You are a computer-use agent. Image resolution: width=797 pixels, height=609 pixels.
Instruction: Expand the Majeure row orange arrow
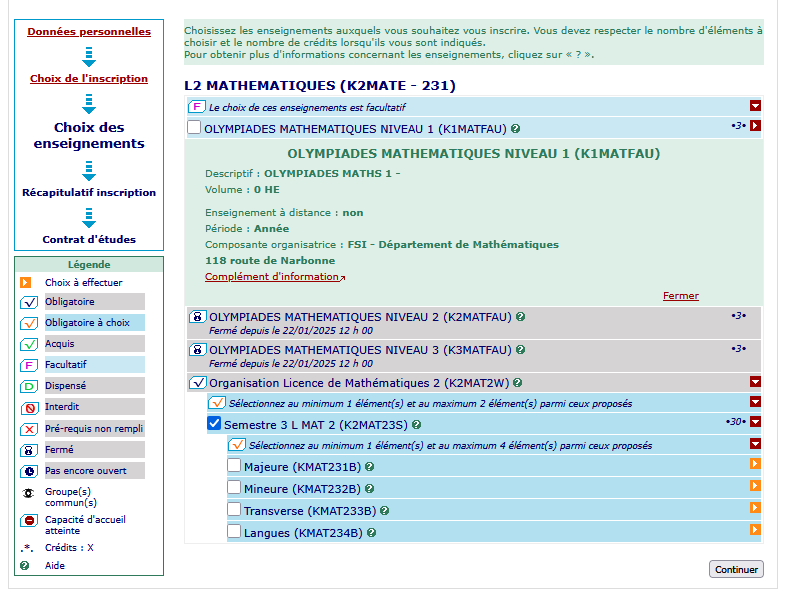[755, 464]
